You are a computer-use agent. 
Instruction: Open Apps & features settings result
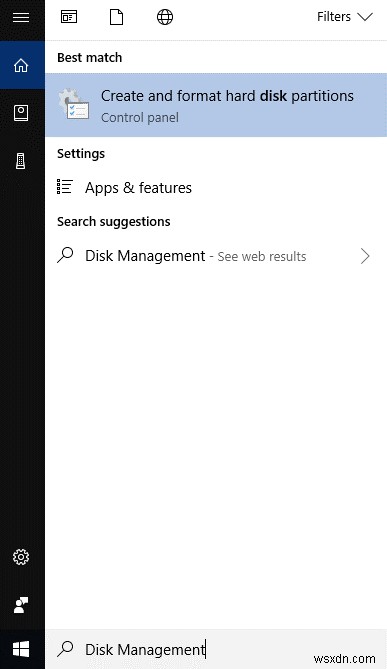pyautogui.click(x=216, y=188)
